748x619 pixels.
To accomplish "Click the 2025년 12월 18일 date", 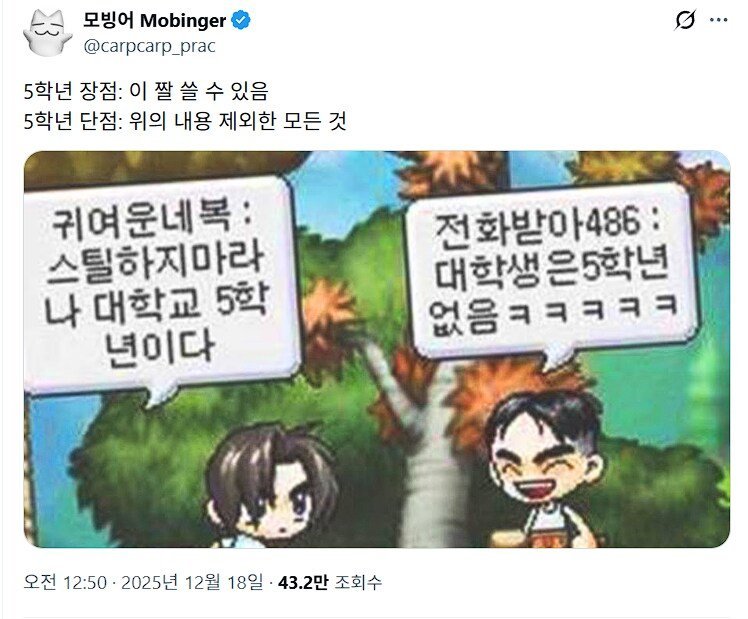I will pos(192,582).
